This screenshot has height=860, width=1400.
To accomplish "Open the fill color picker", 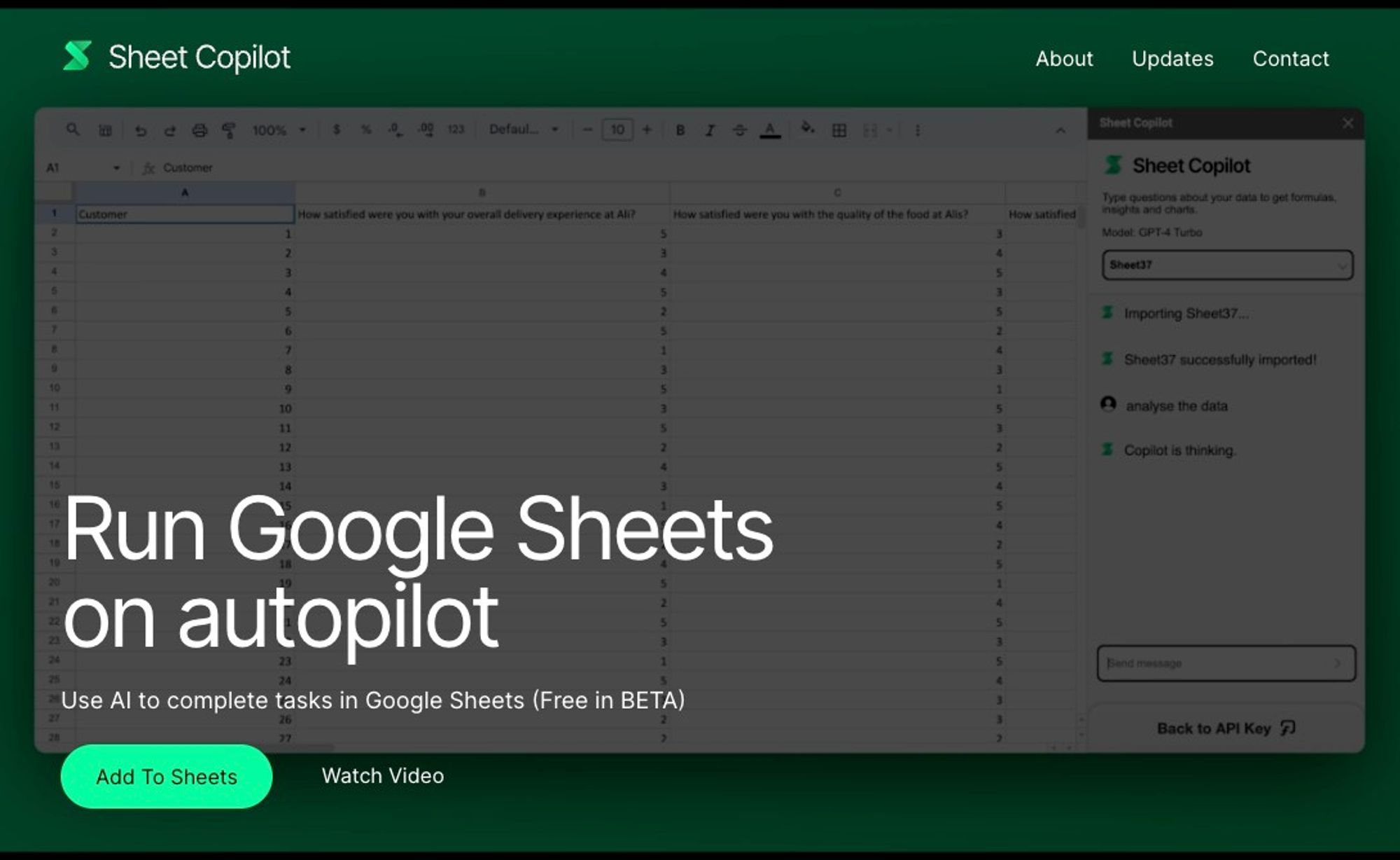I will tap(808, 129).
